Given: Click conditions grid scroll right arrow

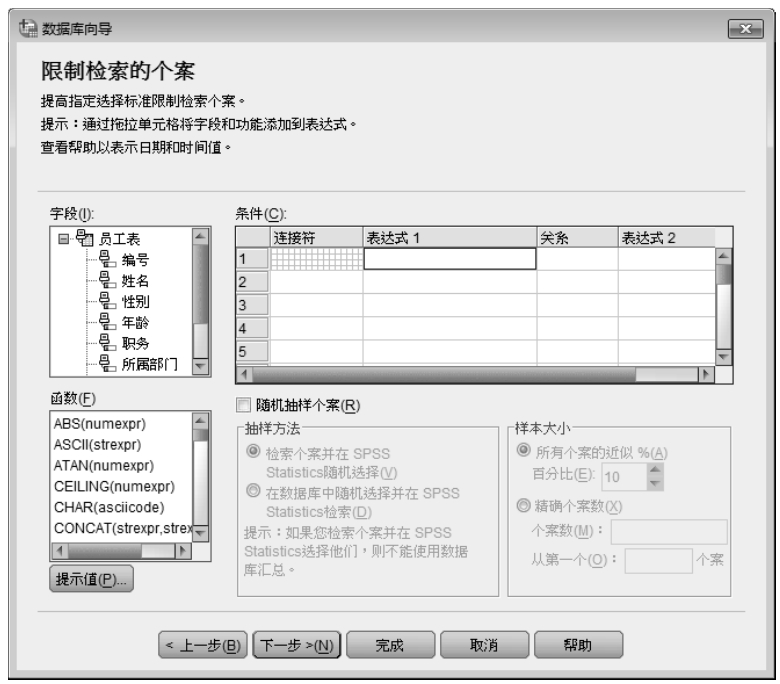Looking at the screenshot, I should pyautogui.click(x=706, y=374).
